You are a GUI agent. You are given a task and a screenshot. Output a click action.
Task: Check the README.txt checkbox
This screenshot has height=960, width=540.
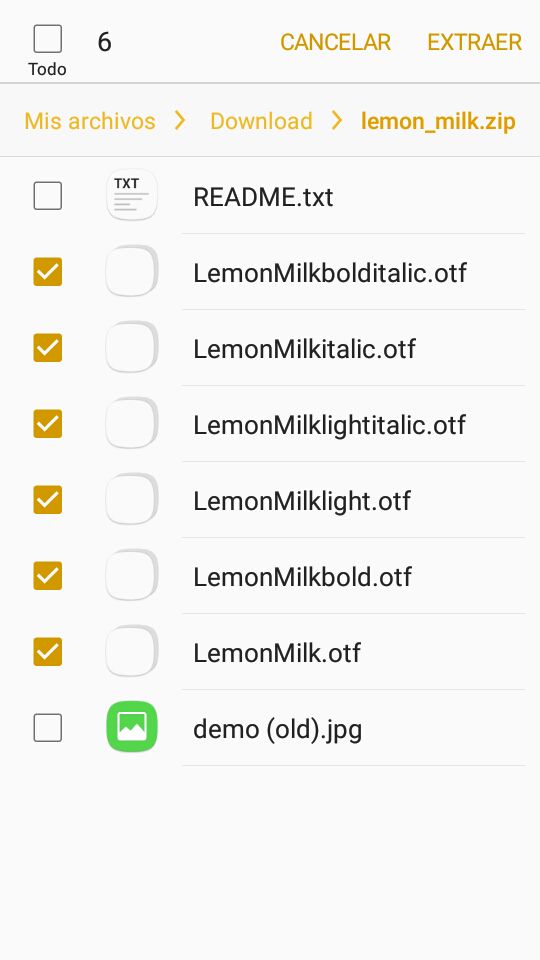(48, 196)
